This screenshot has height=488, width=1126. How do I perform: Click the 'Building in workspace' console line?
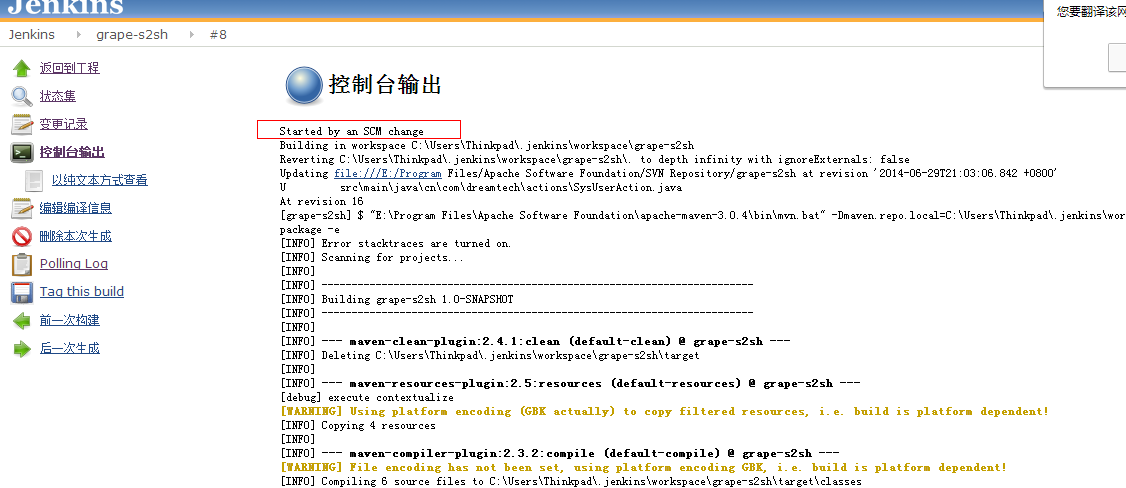click(487, 146)
